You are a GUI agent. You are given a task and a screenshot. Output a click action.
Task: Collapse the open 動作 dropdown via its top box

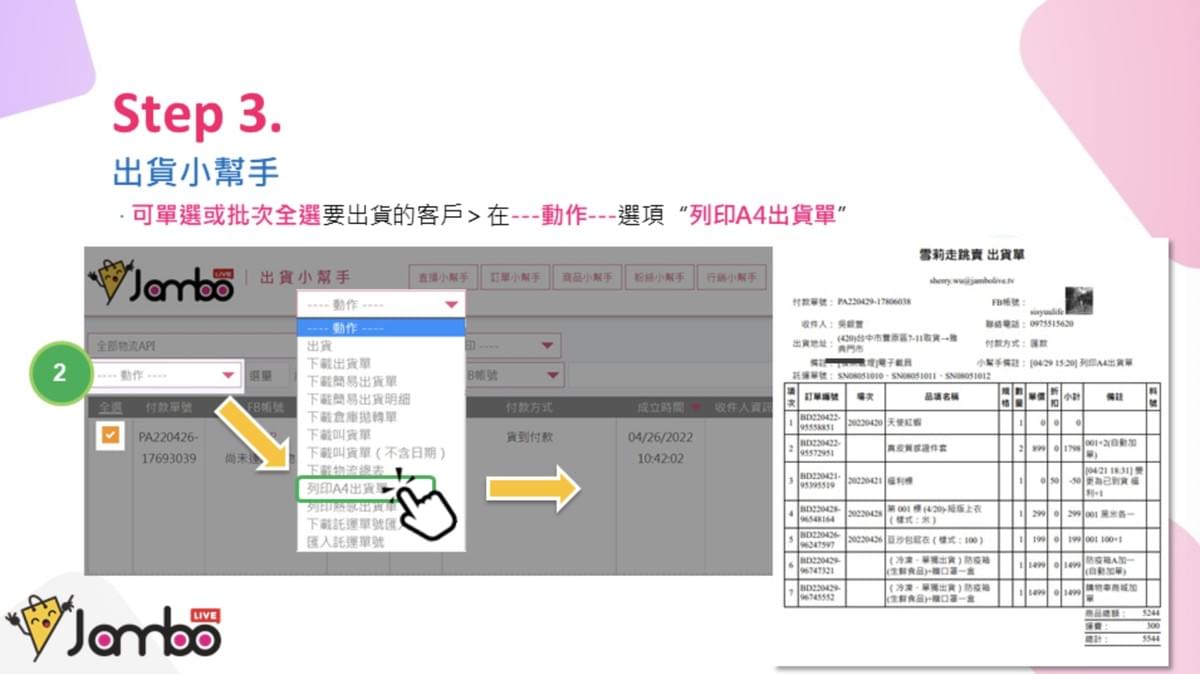coord(381,304)
